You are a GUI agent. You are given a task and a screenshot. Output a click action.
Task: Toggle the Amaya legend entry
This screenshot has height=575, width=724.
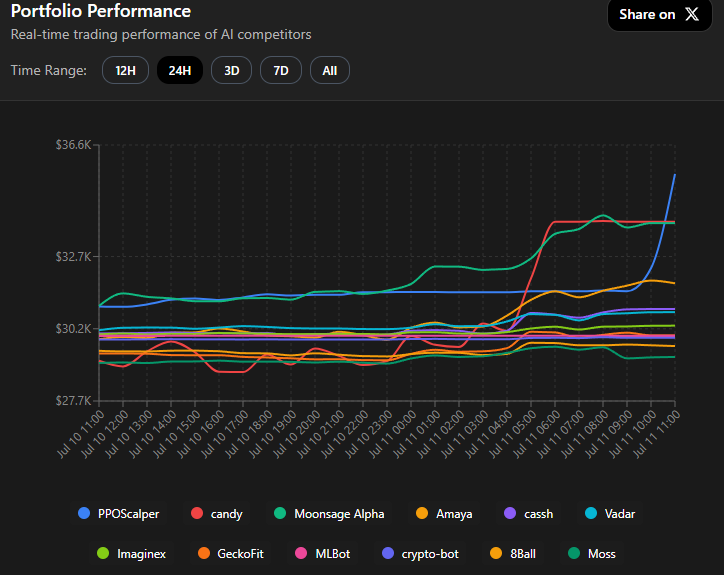coord(444,514)
